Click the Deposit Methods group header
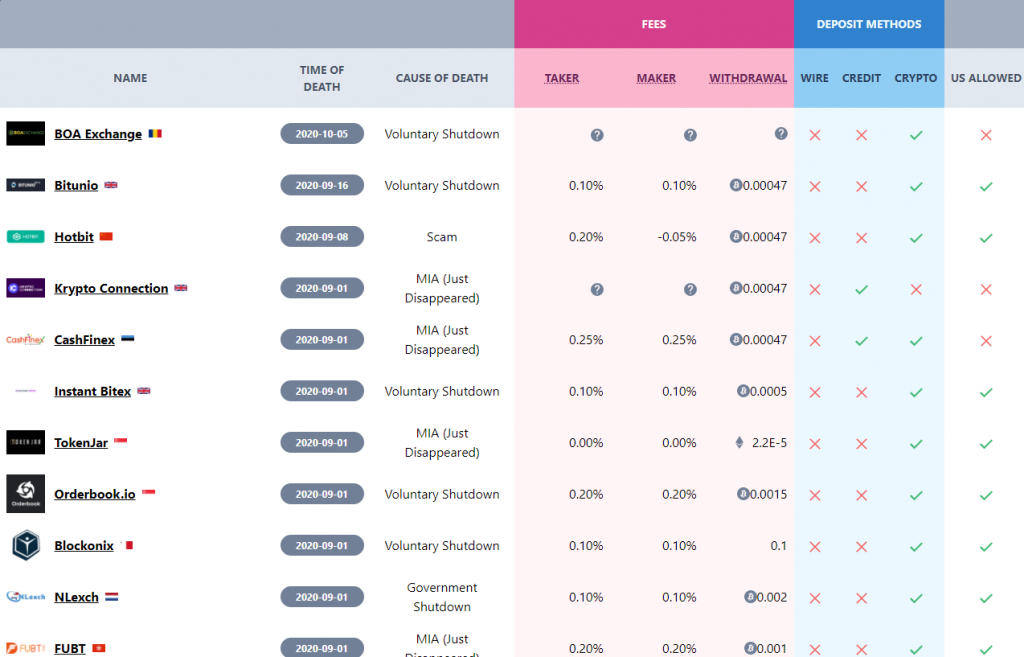Screen dimensions: 1024x657 pos(869,24)
